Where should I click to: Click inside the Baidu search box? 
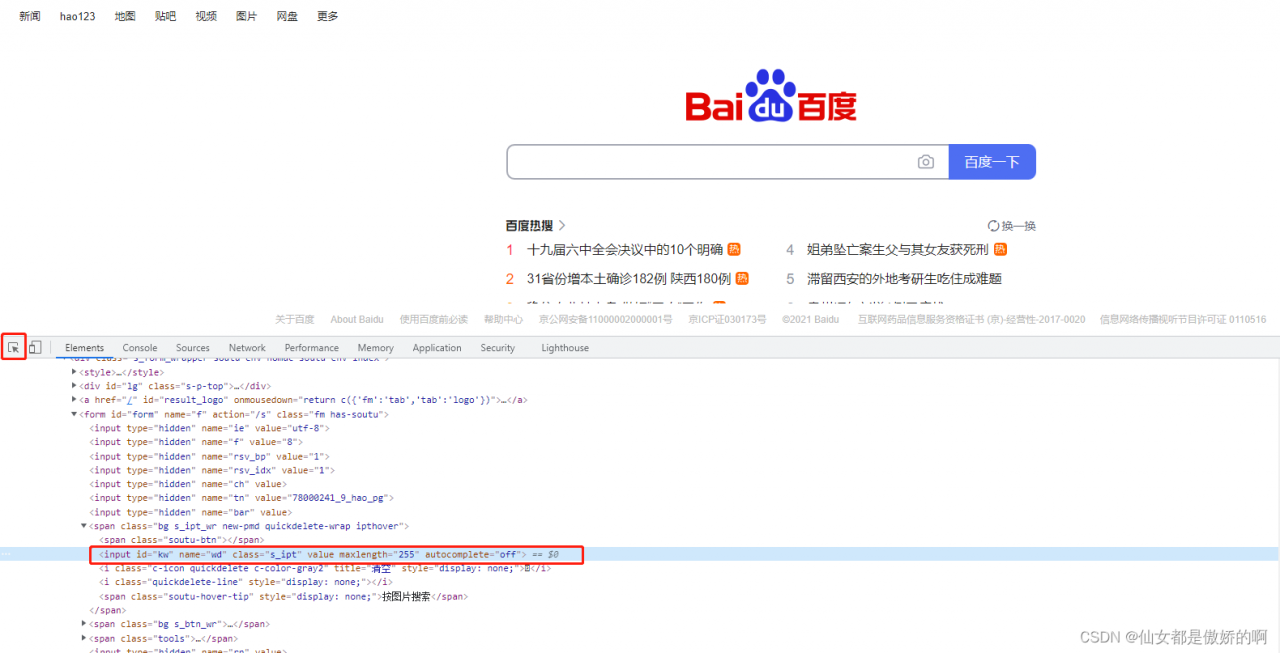(x=700, y=161)
